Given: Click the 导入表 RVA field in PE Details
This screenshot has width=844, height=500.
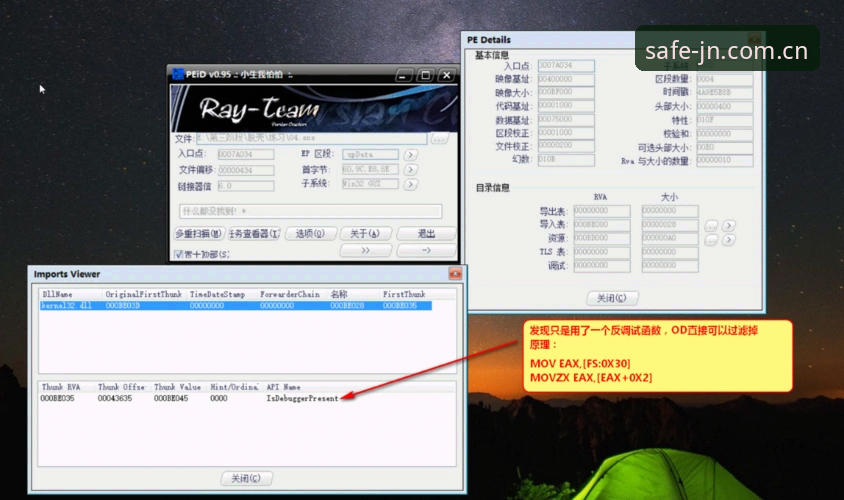Looking at the screenshot, I should click(602, 224).
